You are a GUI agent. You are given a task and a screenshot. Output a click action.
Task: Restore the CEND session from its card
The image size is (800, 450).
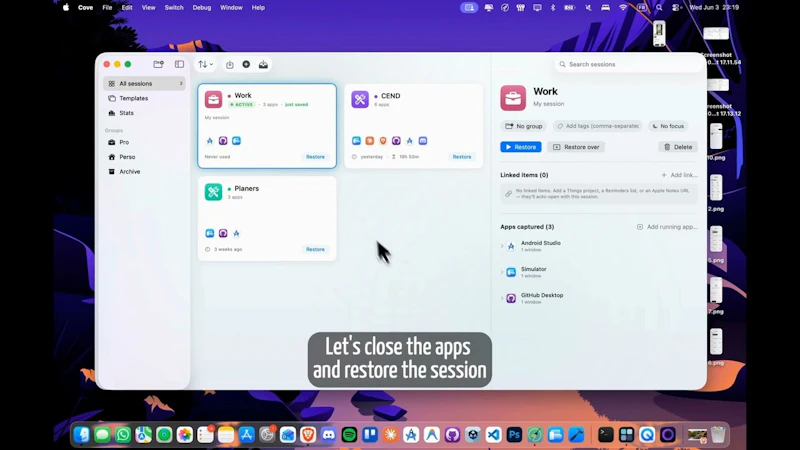tap(462, 157)
